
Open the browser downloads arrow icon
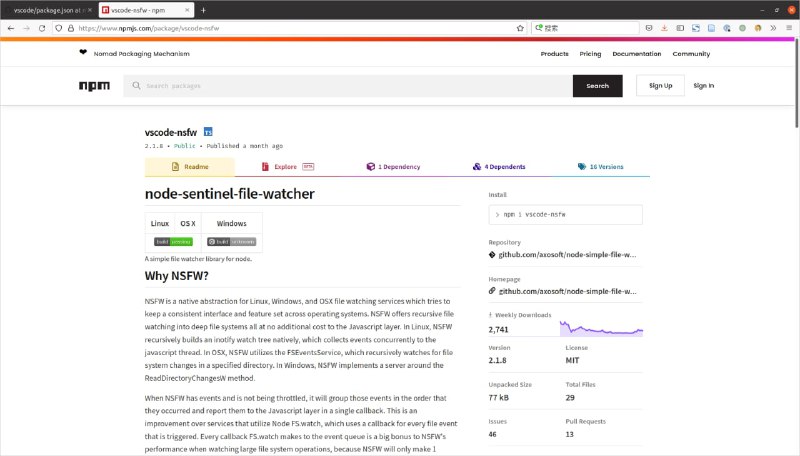click(x=664, y=28)
